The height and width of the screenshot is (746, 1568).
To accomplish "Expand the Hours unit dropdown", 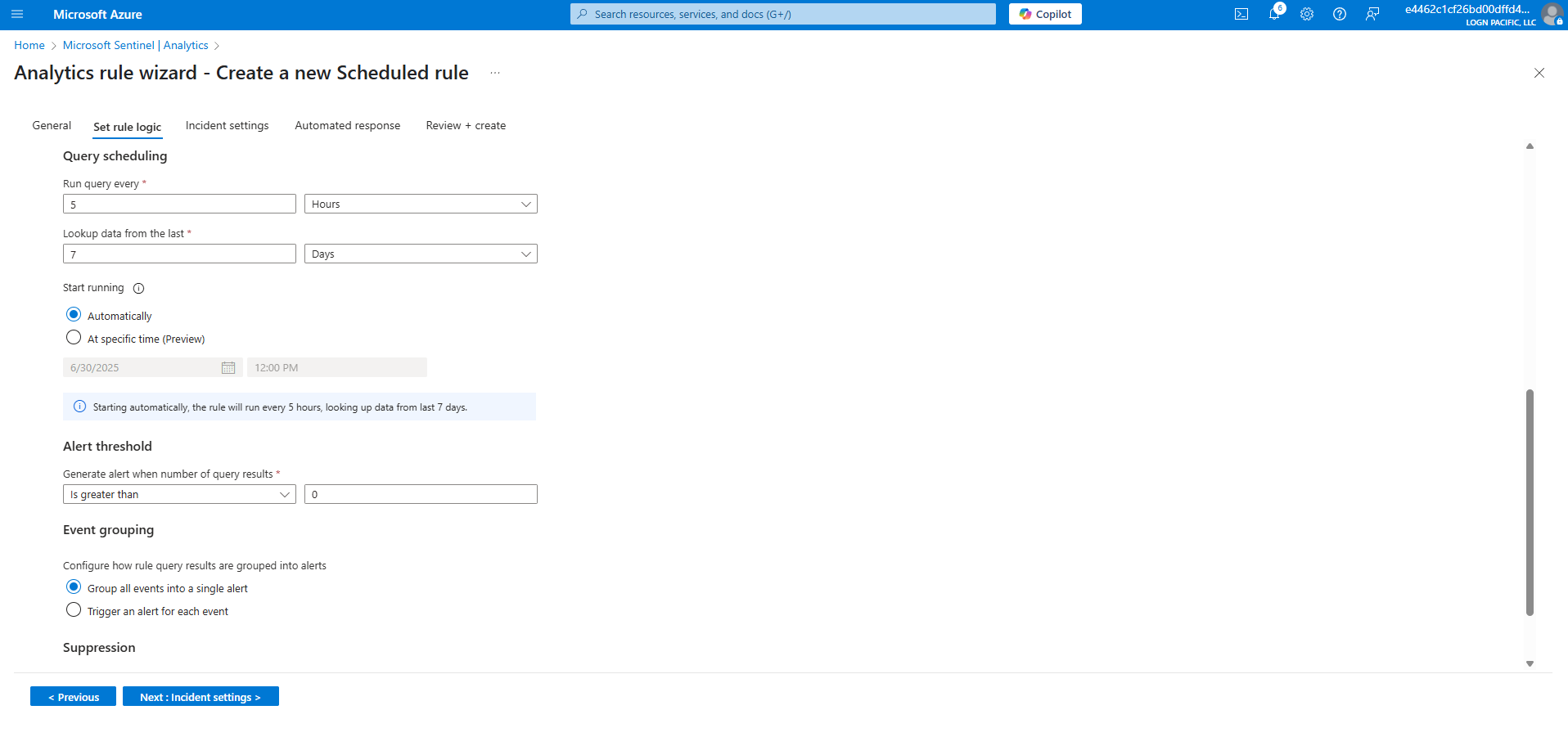I will [421, 204].
